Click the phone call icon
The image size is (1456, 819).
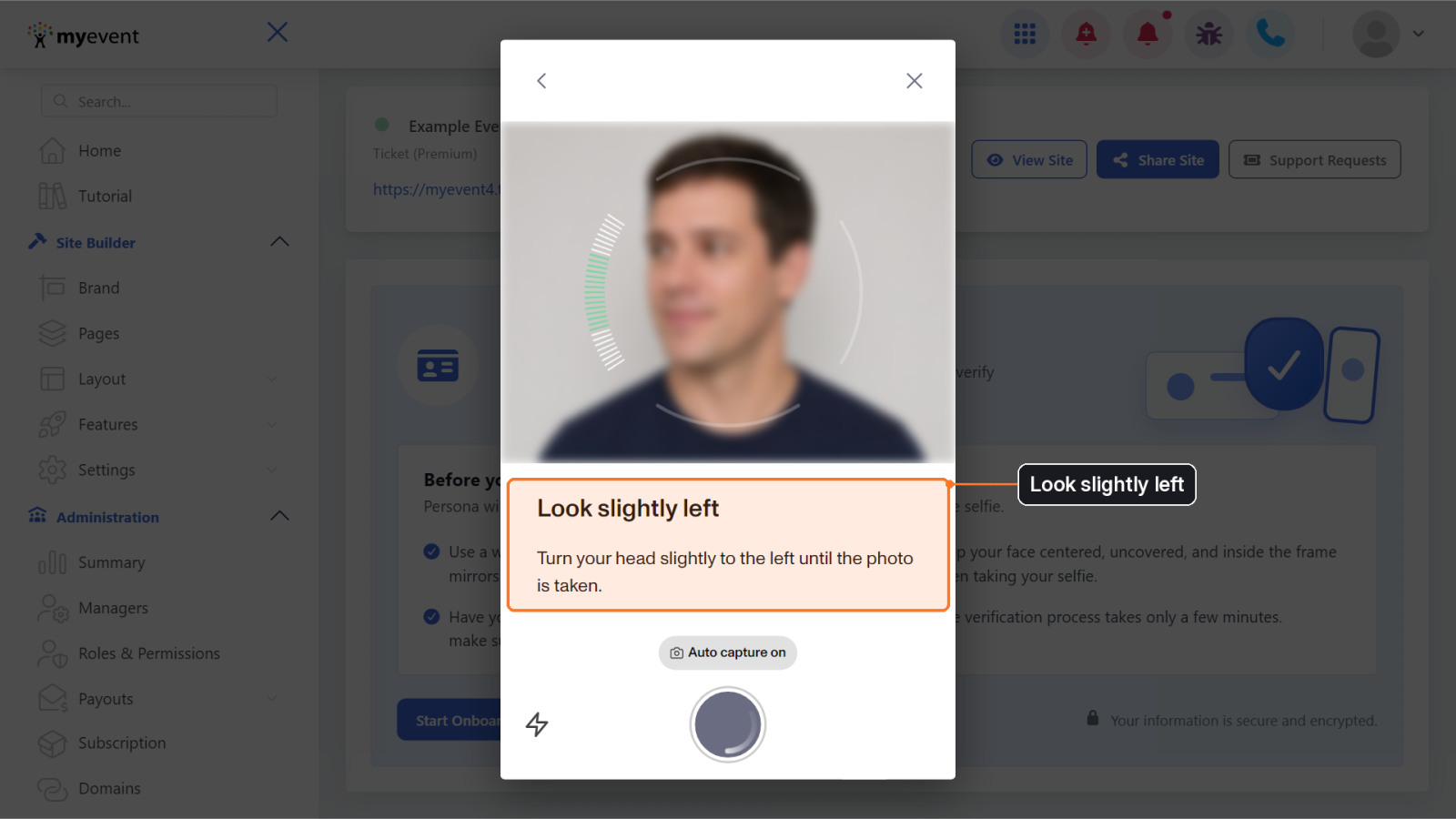click(x=1270, y=35)
